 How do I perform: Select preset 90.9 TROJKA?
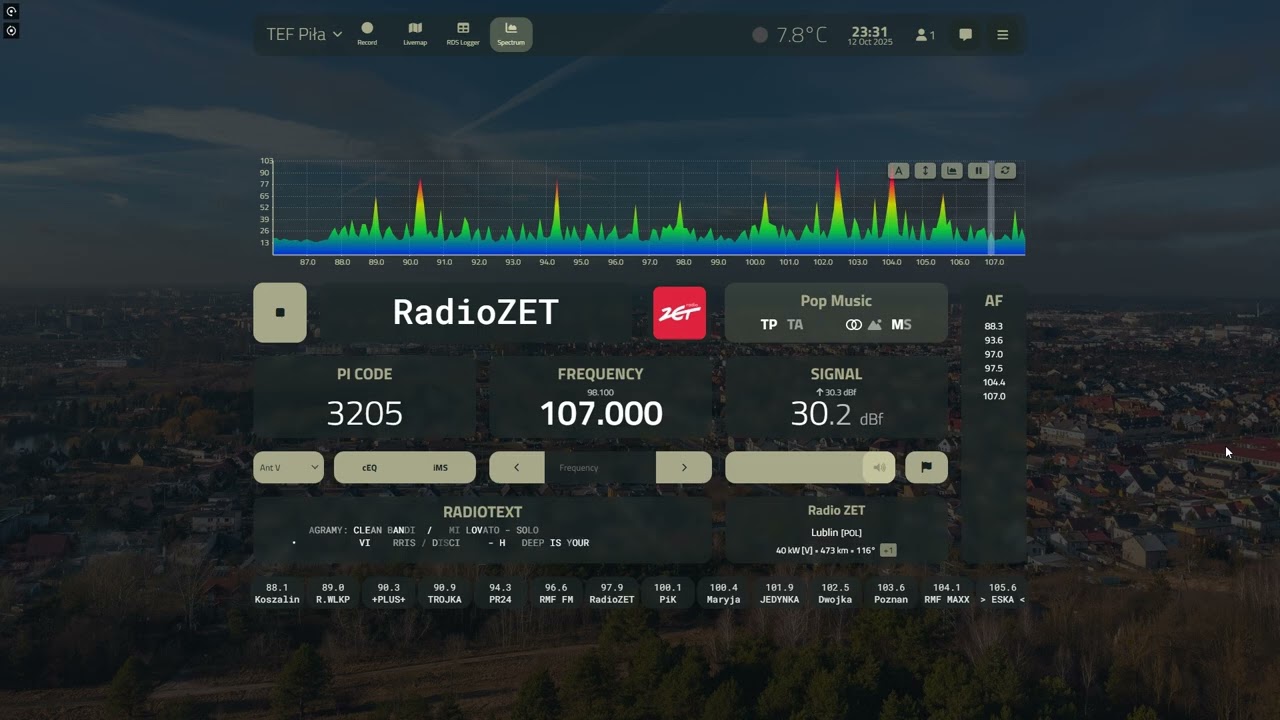tap(444, 594)
